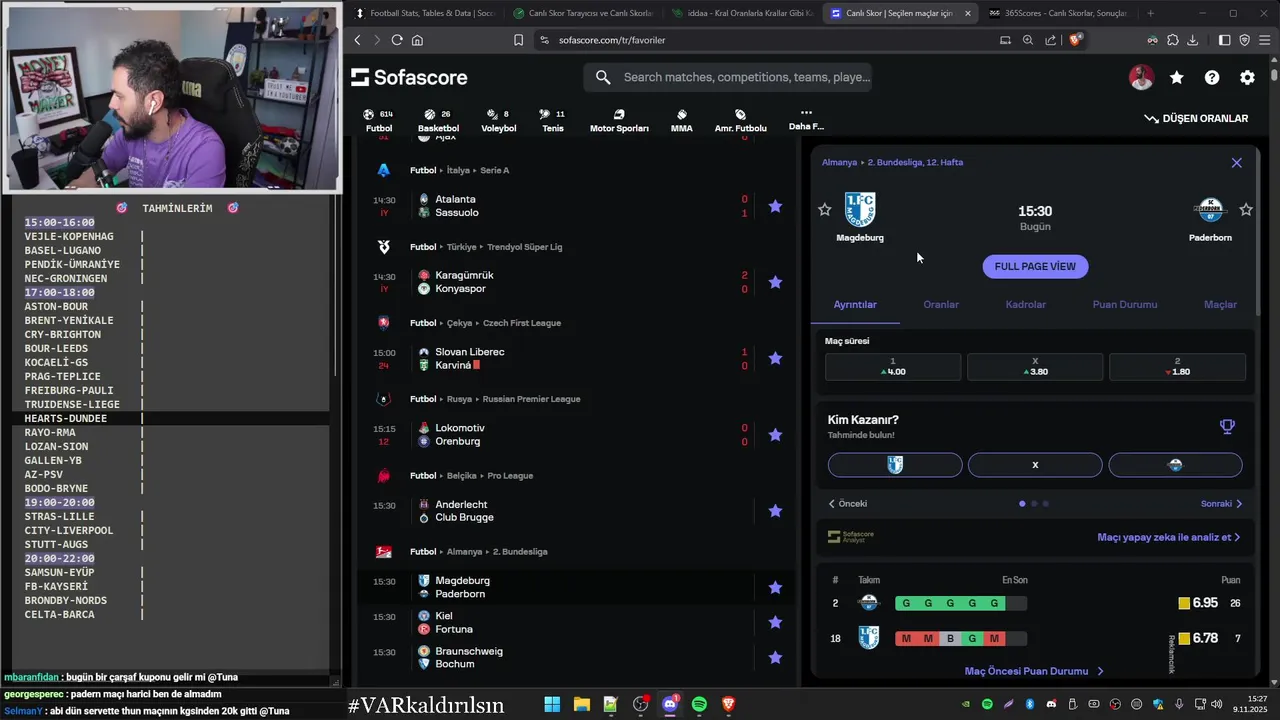Image resolution: width=1280 pixels, height=720 pixels.
Task: Open the Czech First League header
Action: 485,323
